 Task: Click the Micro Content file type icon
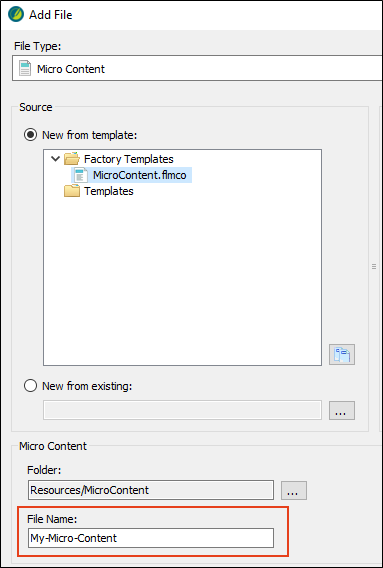point(25,68)
